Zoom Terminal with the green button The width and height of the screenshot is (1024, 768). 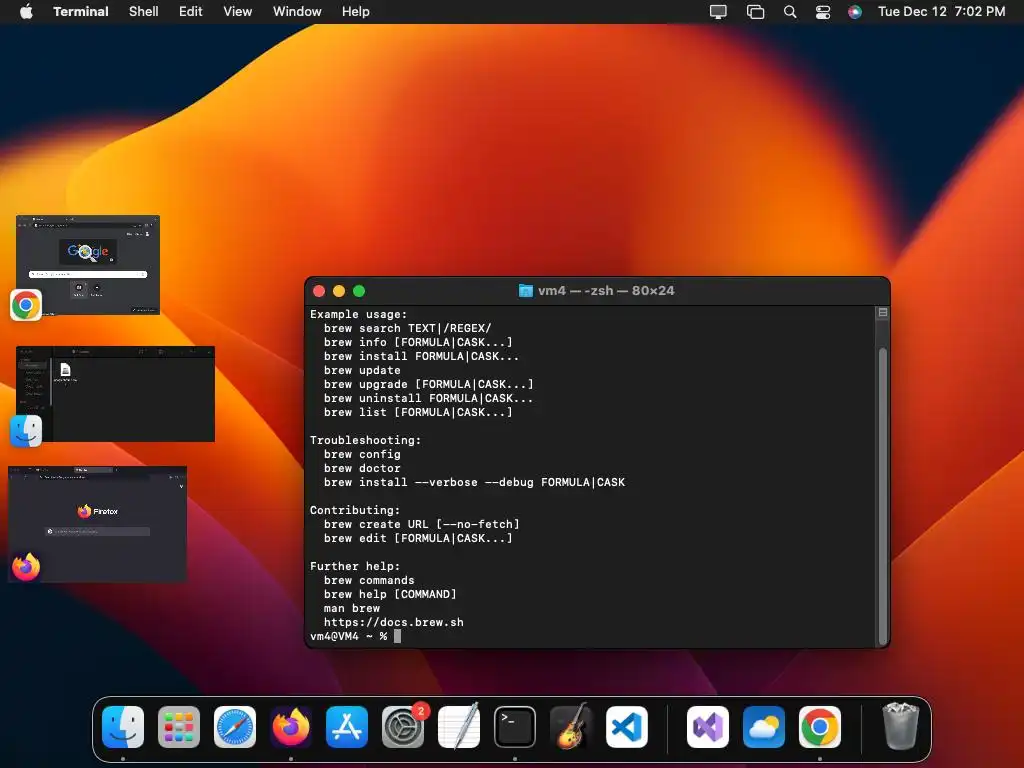pyautogui.click(x=359, y=291)
